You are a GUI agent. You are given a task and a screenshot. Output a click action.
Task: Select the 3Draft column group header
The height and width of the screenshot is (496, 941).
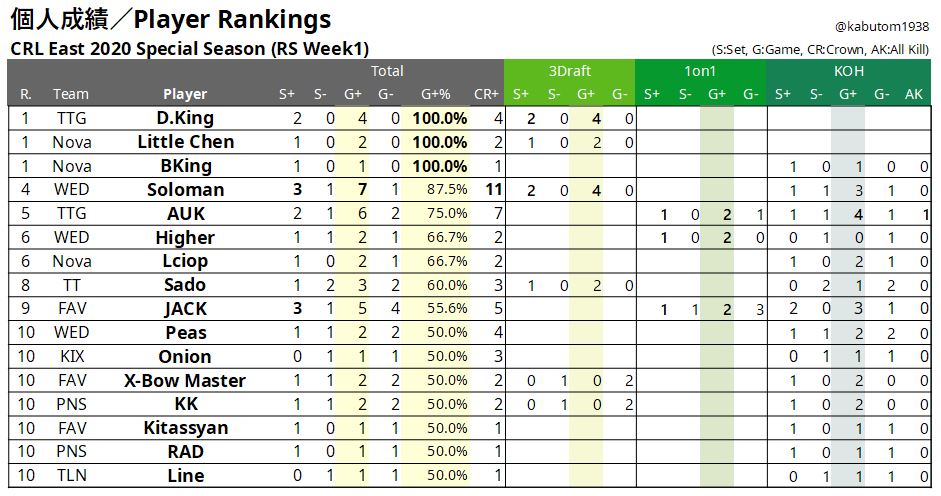pos(569,71)
